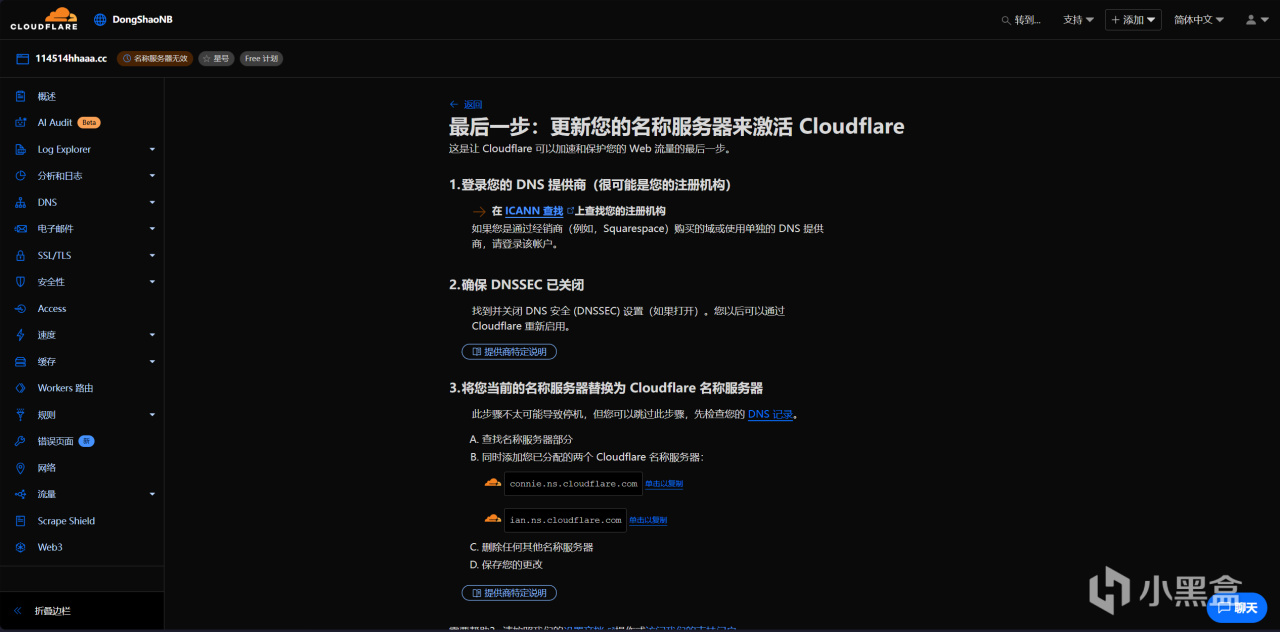This screenshot has width=1280, height=632.
Task: Open the 聊天 chat button
Action: (x=1237, y=607)
